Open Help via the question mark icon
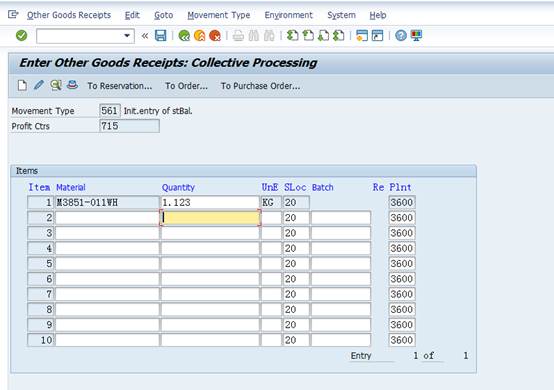 click(x=401, y=35)
